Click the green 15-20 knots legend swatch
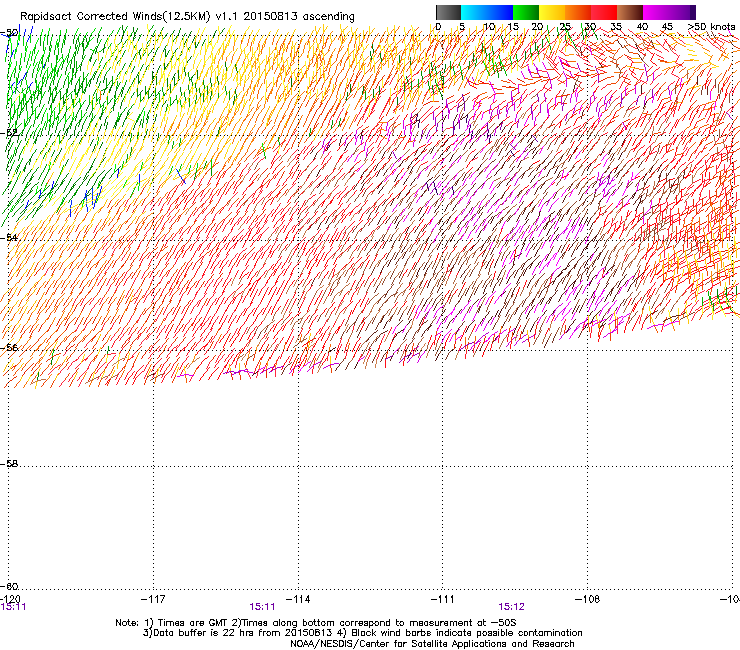This screenshot has width=740, height=650. click(526, 12)
